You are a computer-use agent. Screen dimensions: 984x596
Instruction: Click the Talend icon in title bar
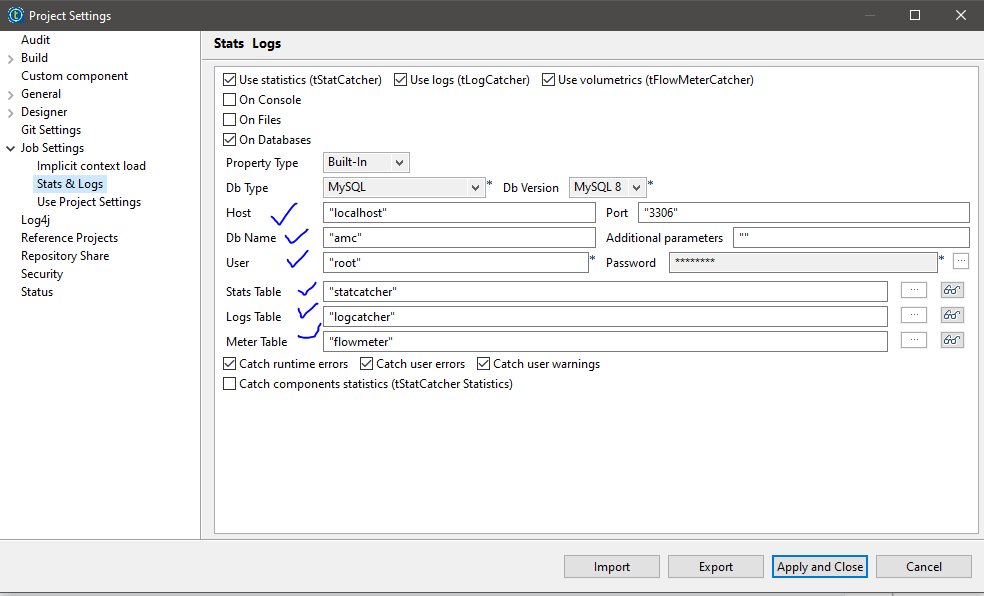(x=15, y=15)
